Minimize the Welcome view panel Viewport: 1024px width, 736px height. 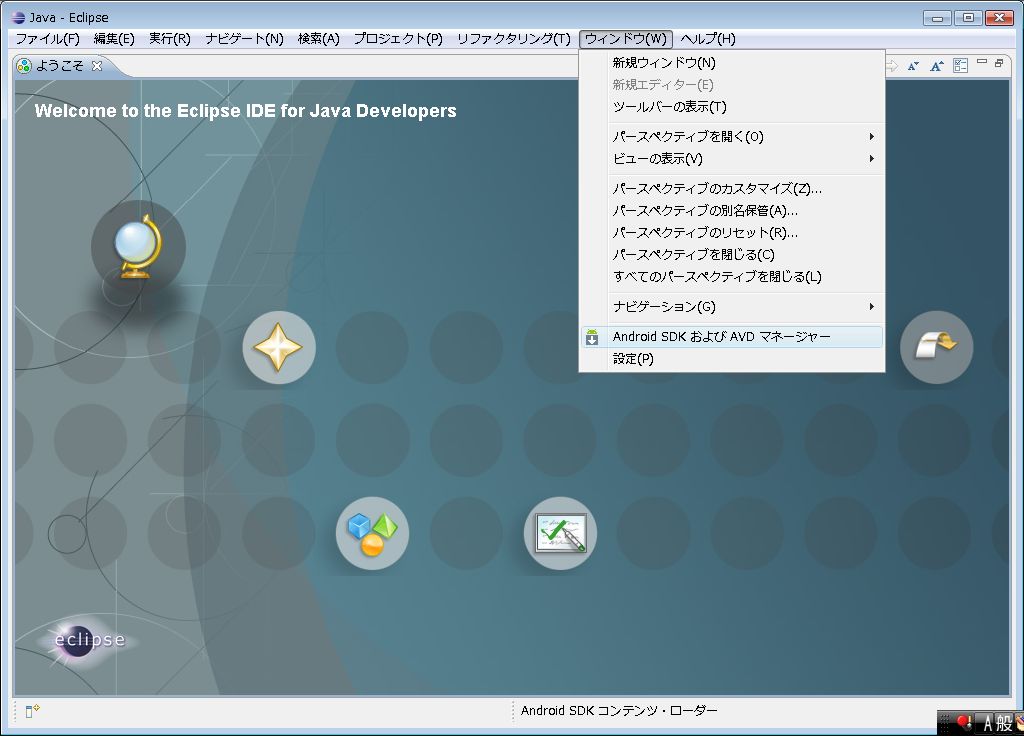tap(982, 62)
